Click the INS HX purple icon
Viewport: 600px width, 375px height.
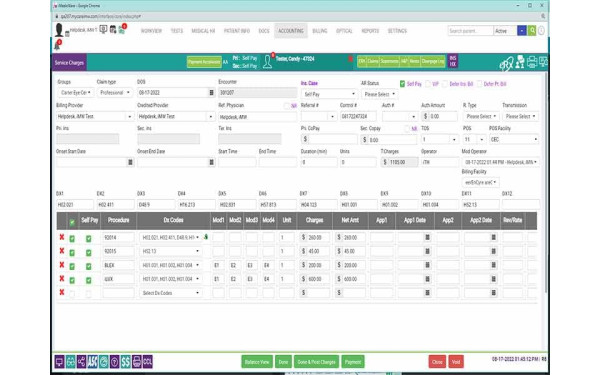pos(453,61)
